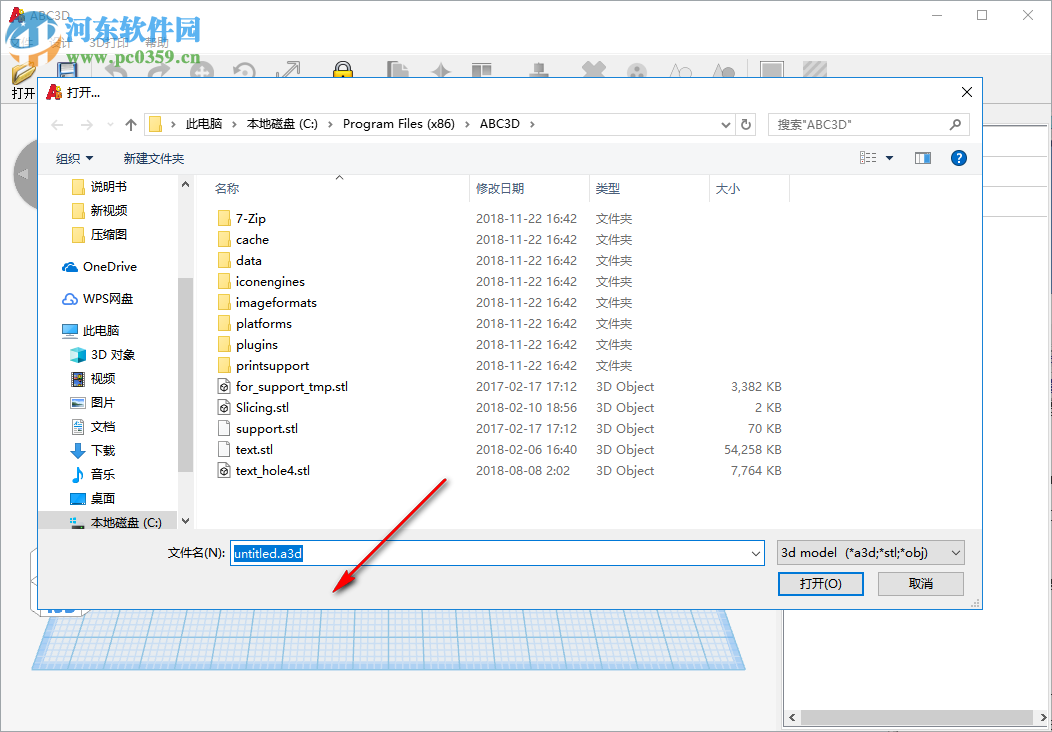Click the 取消 button
This screenshot has width=1052, height=732.
pyautogui.click(x=920, y=584)
